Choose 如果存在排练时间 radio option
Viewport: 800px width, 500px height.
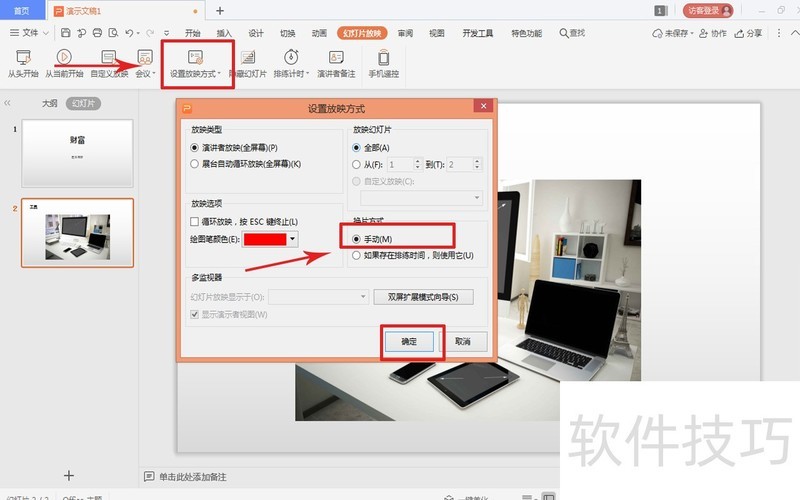click(x=357, y=256)
